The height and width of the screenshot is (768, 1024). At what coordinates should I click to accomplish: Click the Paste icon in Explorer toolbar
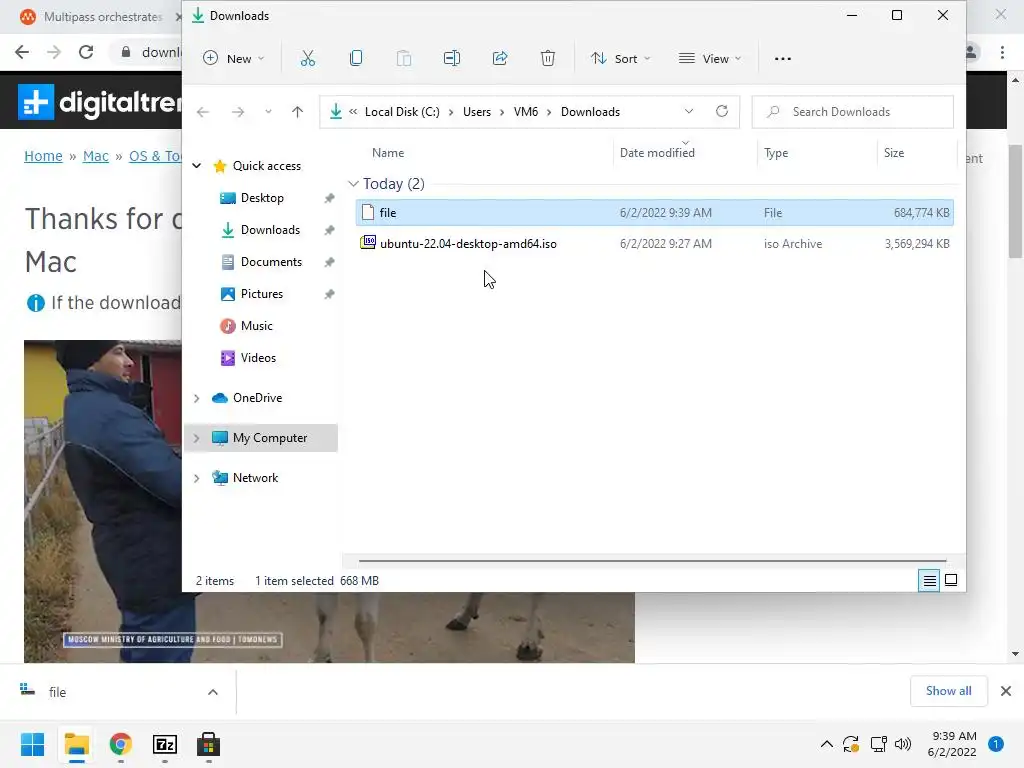[x=404, y=59]
